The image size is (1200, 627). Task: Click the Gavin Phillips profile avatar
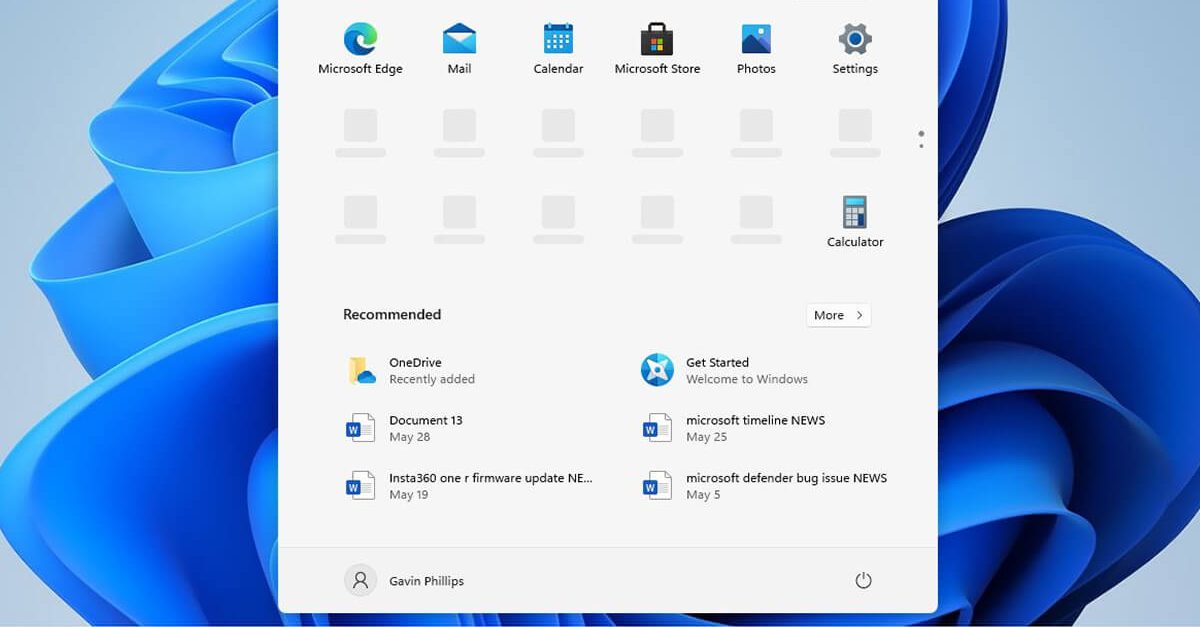[x=360, y=580]
